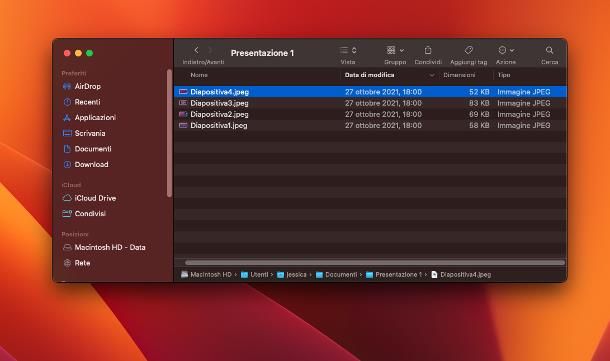Click the horizontal scrollbar above path bar

point(375,263)
